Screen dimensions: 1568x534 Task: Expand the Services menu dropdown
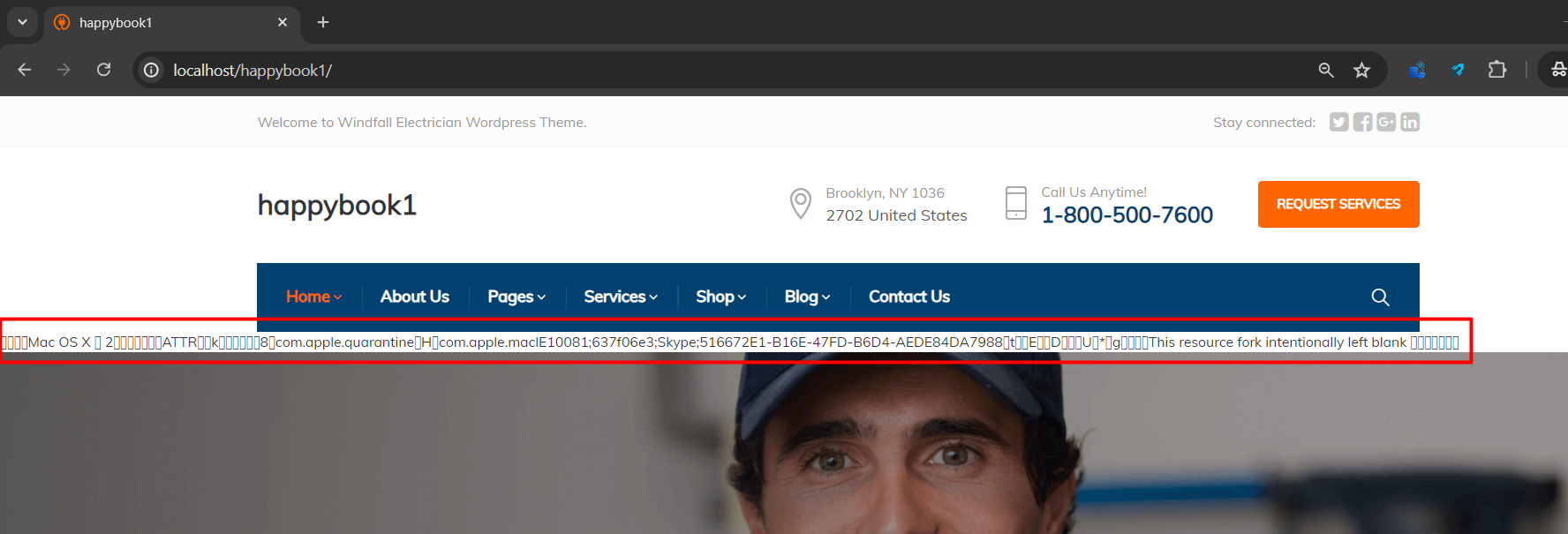pyautogui.click(x=621, y=297)
